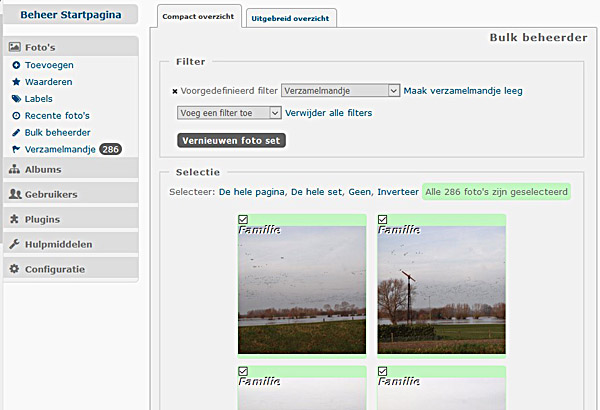This screenshot has height=410, width=600.
Task: Click the plus icon beside Toevoegen
Action: coord(16,65)
